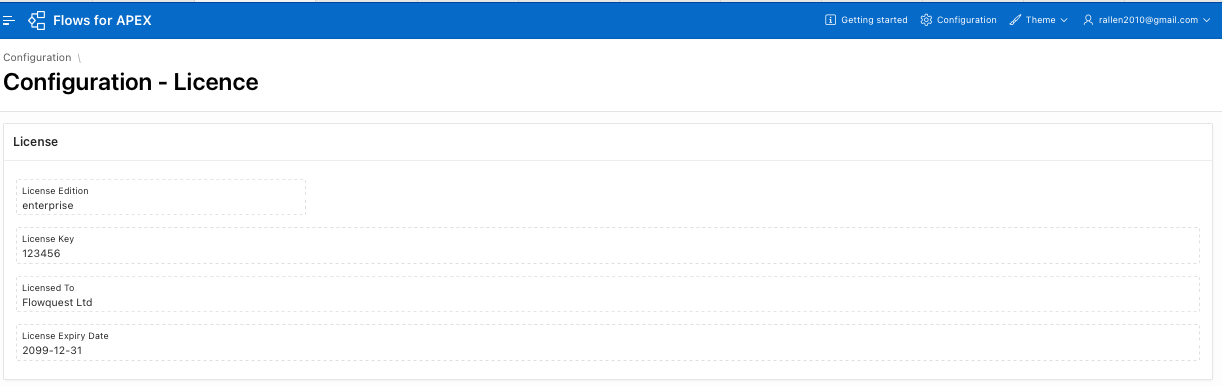Click the user profile icon
The image size is (1222, 386).
[x=1088, y=20]
